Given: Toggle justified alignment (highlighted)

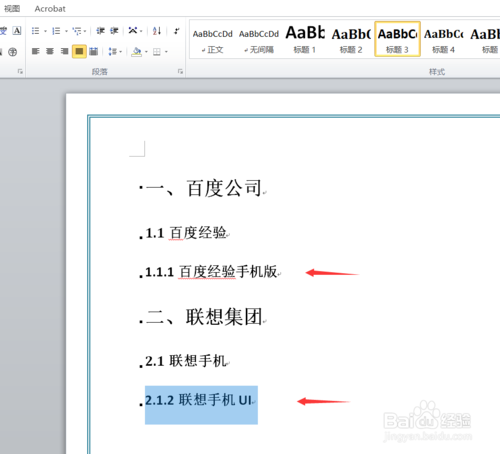Looking at the screenshot, I should coord(79,51).
